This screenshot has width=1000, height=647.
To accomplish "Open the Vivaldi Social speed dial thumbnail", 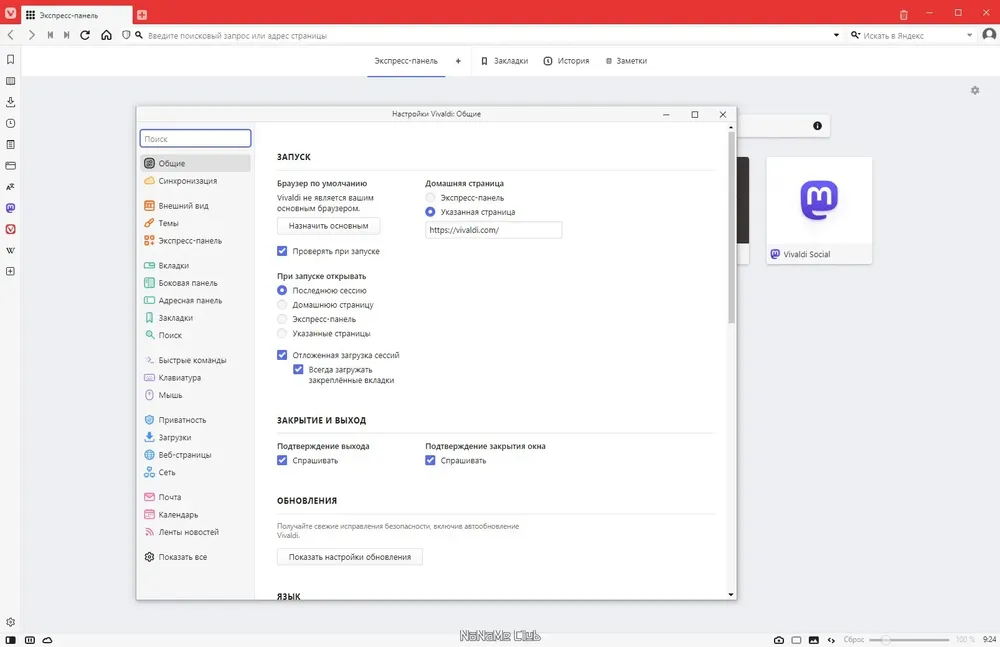I will 819,210.
